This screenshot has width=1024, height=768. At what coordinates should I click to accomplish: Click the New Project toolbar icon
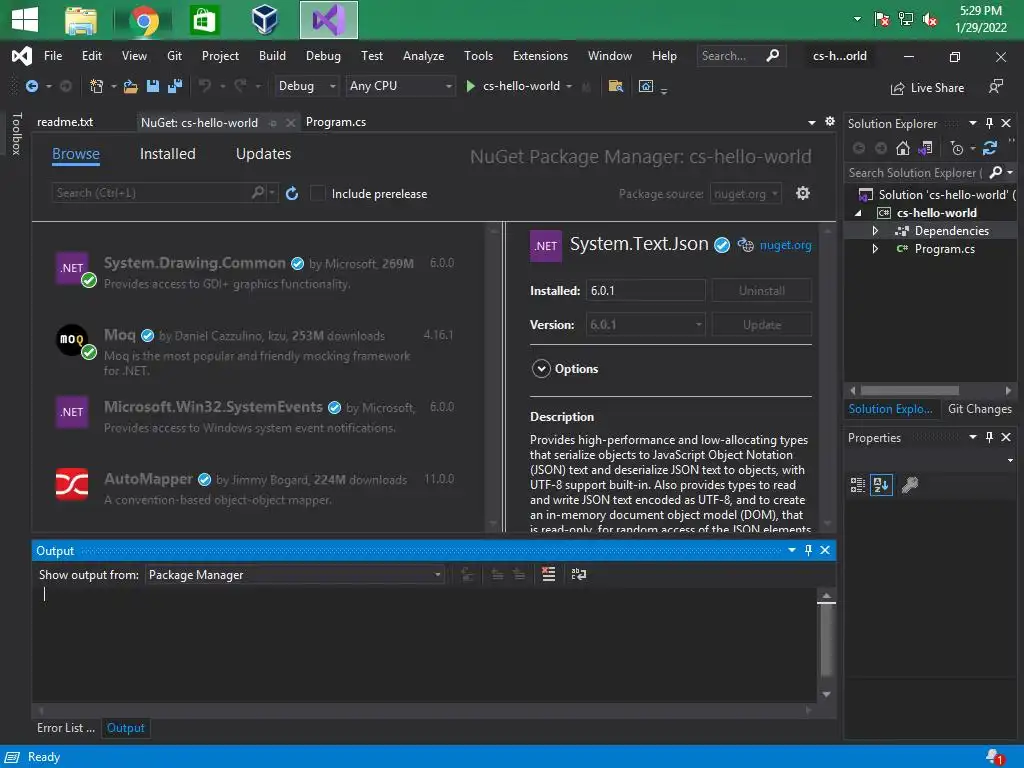97,86
